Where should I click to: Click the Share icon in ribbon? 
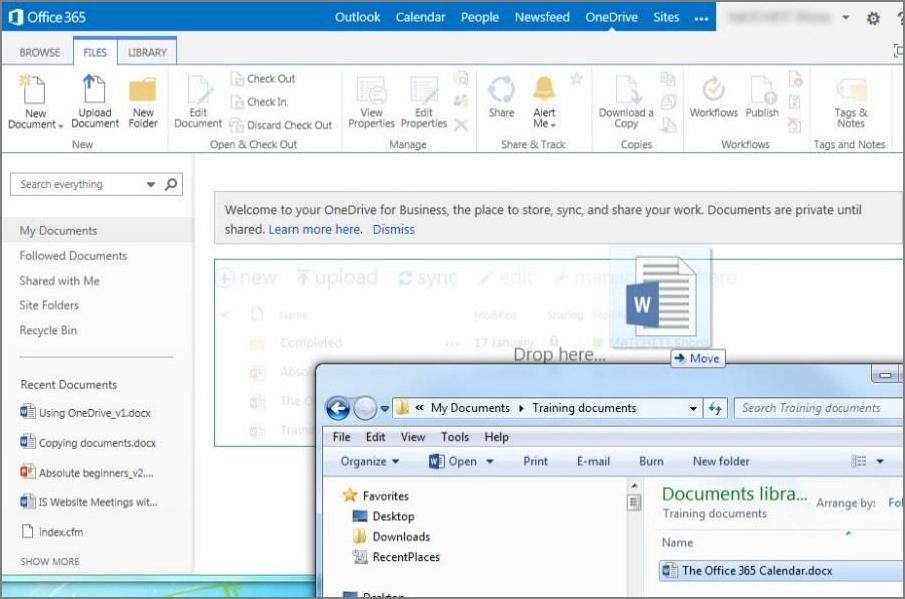pos(501,96)
